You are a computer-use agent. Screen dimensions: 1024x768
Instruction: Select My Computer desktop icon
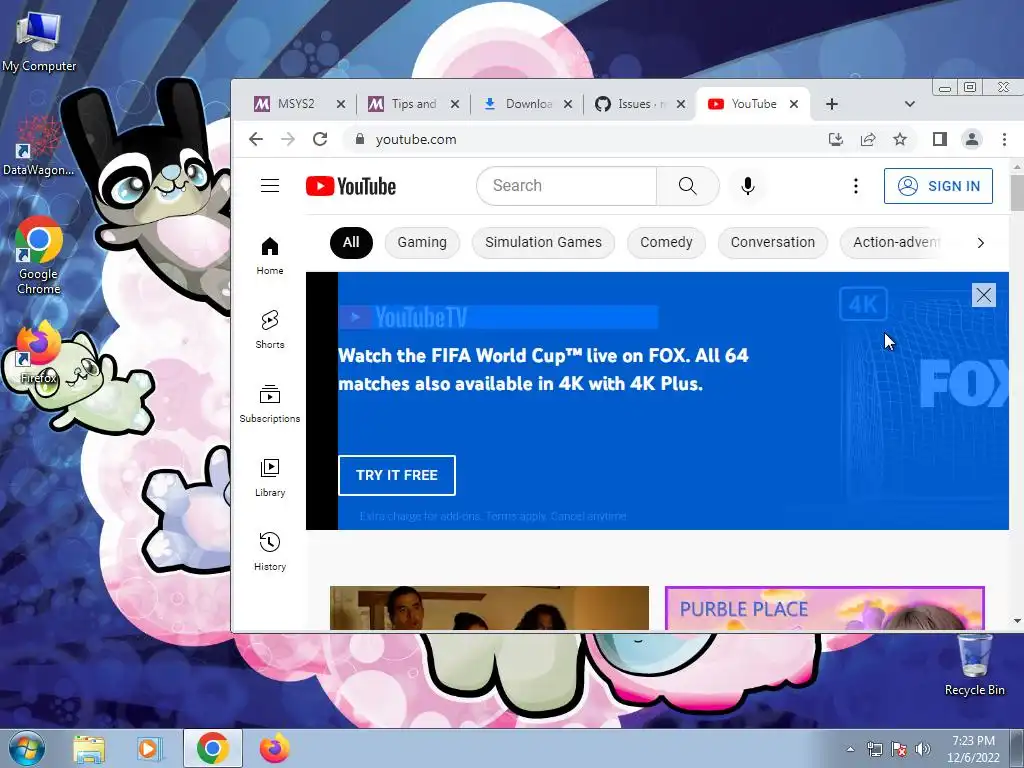(x=39, y=40)
